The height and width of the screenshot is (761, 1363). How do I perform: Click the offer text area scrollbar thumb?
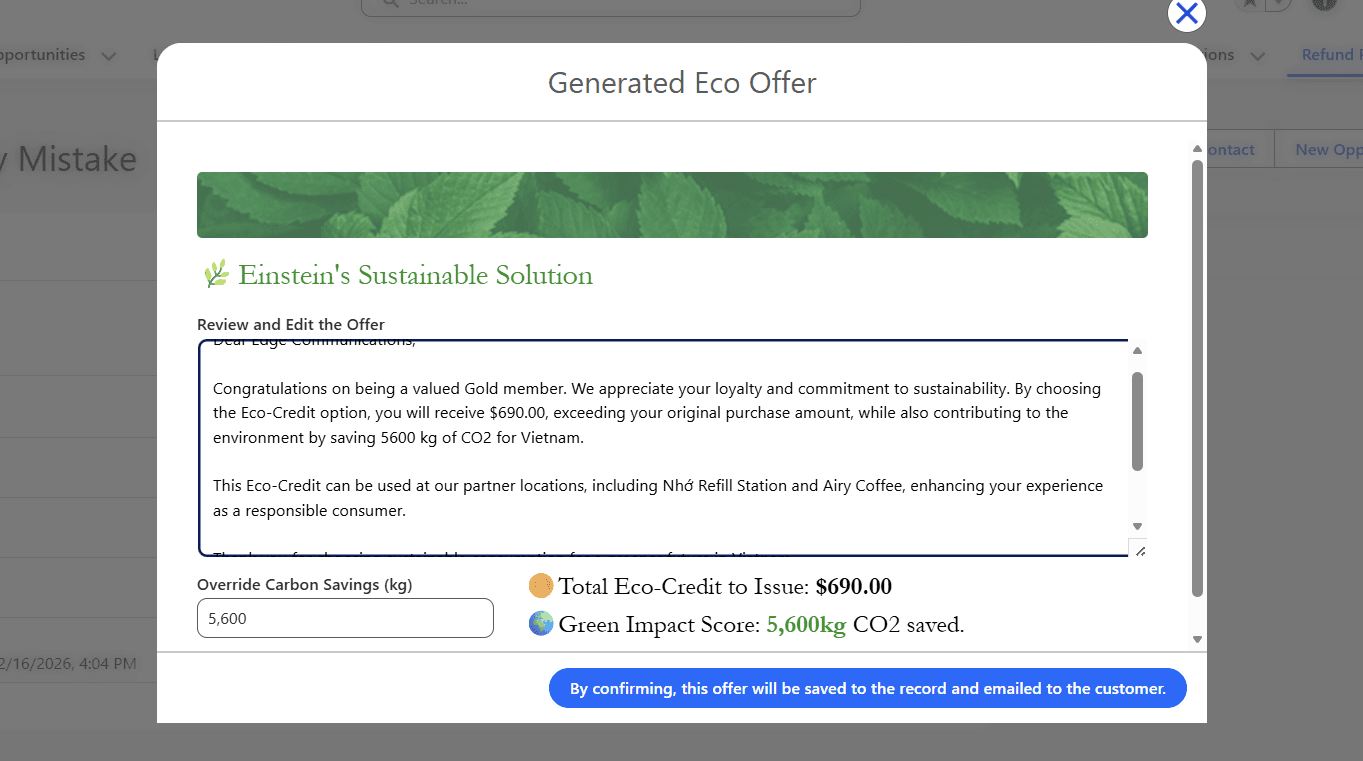coord(1137,420)
